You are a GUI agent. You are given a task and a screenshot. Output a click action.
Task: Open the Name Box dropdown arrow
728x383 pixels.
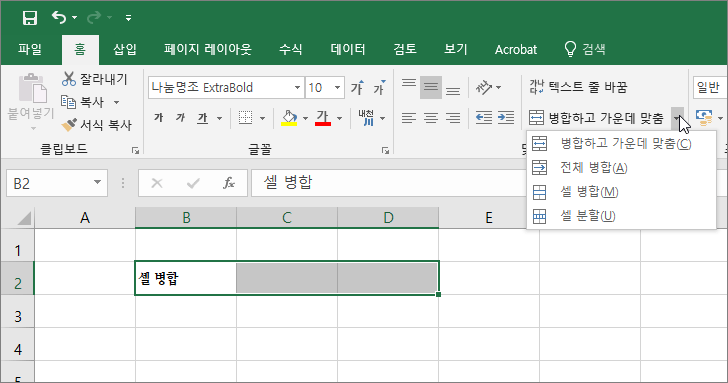coord(97,182)
